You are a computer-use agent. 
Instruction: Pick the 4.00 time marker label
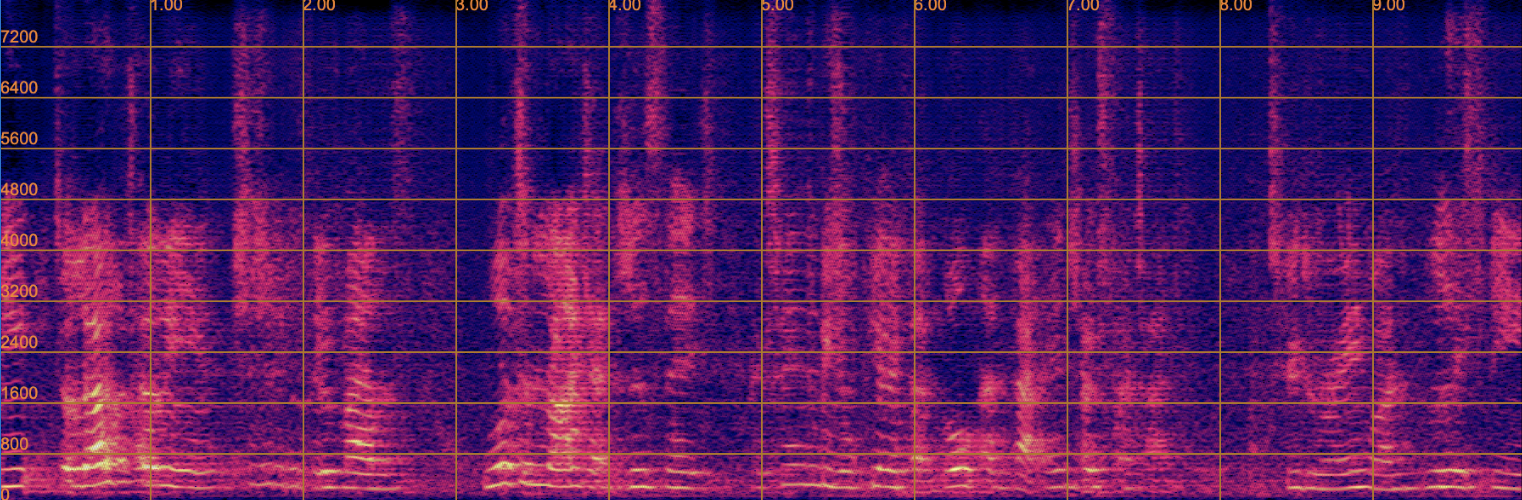[x=625, y=6]
